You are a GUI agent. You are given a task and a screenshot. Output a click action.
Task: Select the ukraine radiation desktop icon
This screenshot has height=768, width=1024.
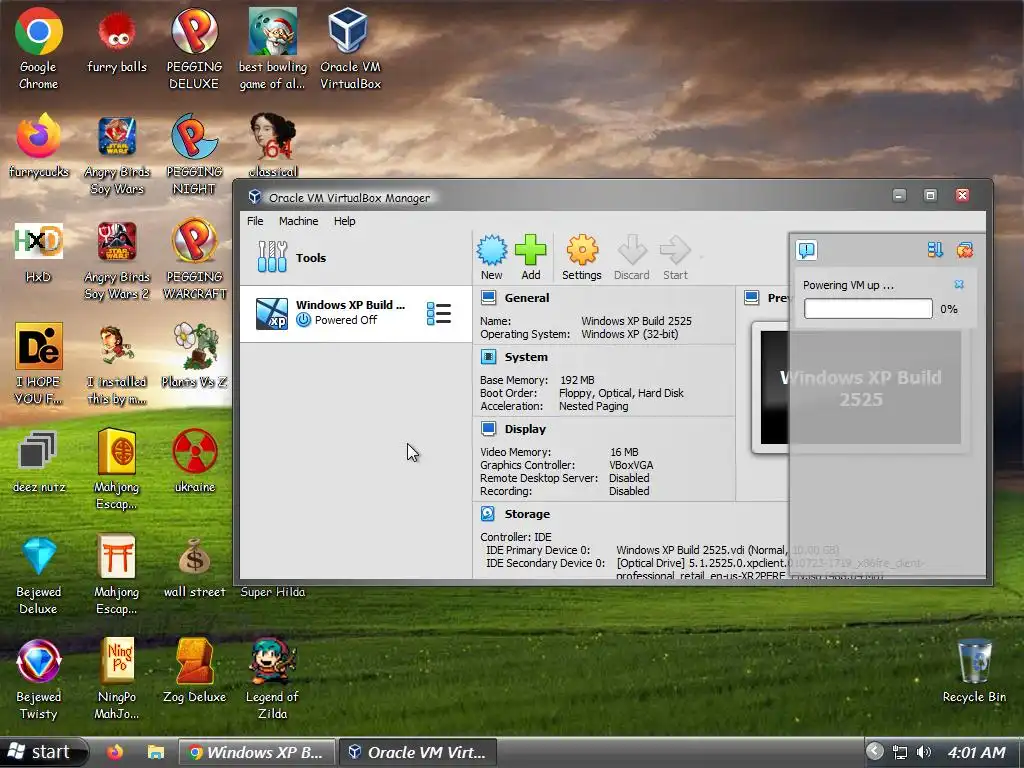pos(194,461)
